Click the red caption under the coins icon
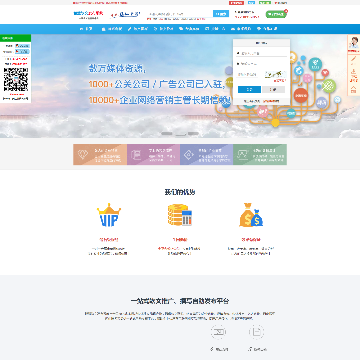The height and width of the screenshot is (360, 360). [180, 240]
